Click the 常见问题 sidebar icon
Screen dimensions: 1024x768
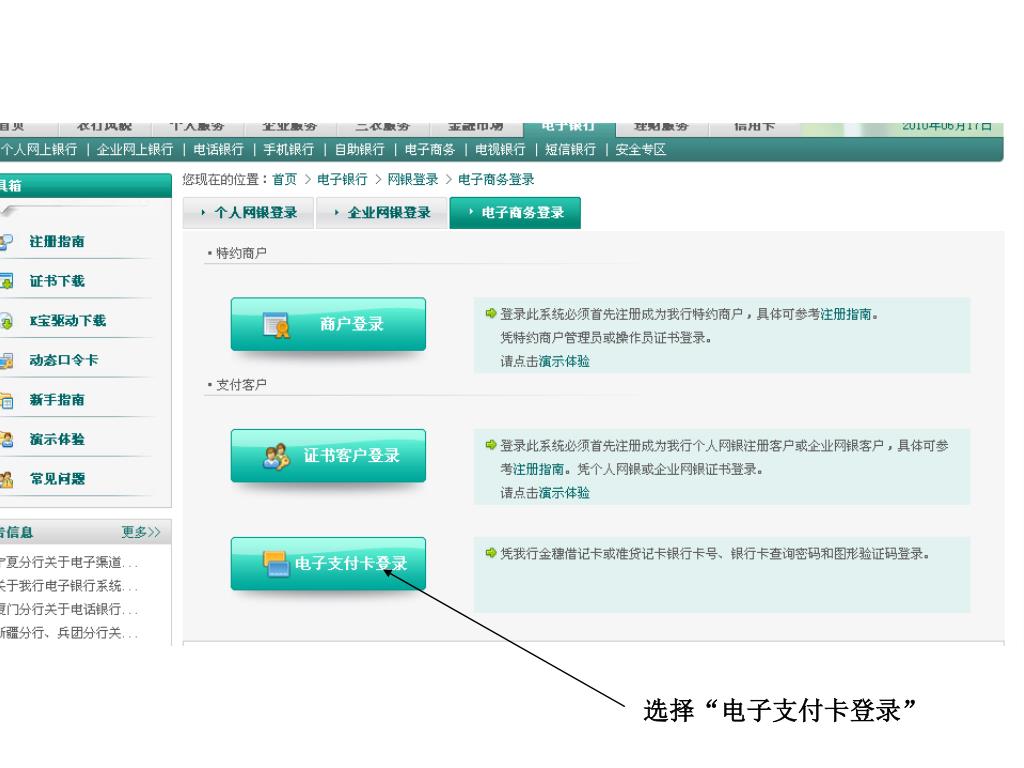(x=7, y=479)
